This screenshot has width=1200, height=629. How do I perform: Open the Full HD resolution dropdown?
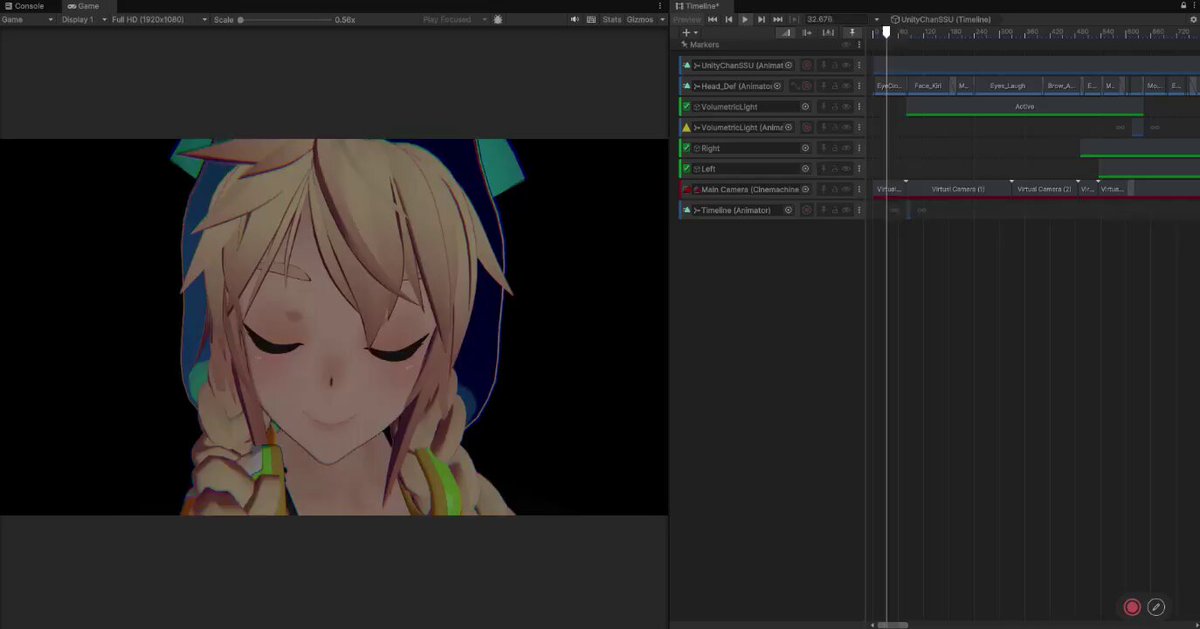click(160, 19)
